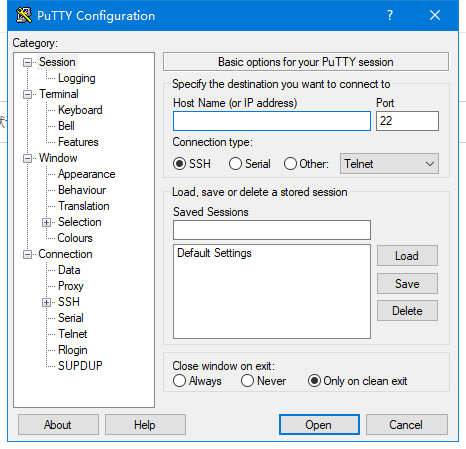Expand the Selection tree node
The image size is (466, 449).
click(47, 222)
